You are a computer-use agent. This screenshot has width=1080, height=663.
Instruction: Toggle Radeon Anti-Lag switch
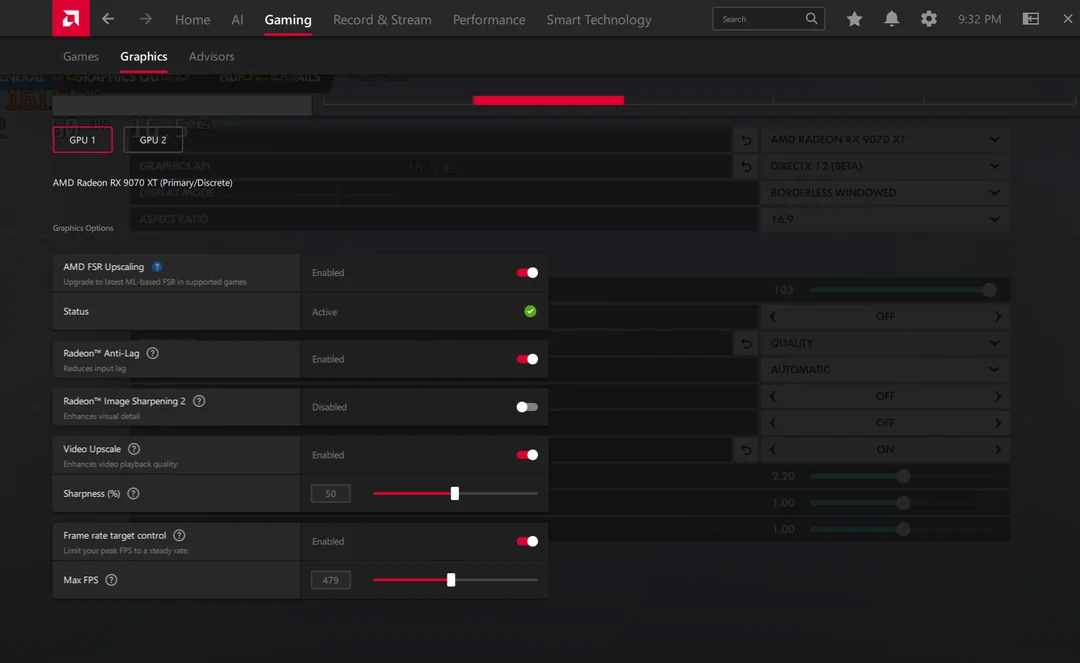click(527, 359)
